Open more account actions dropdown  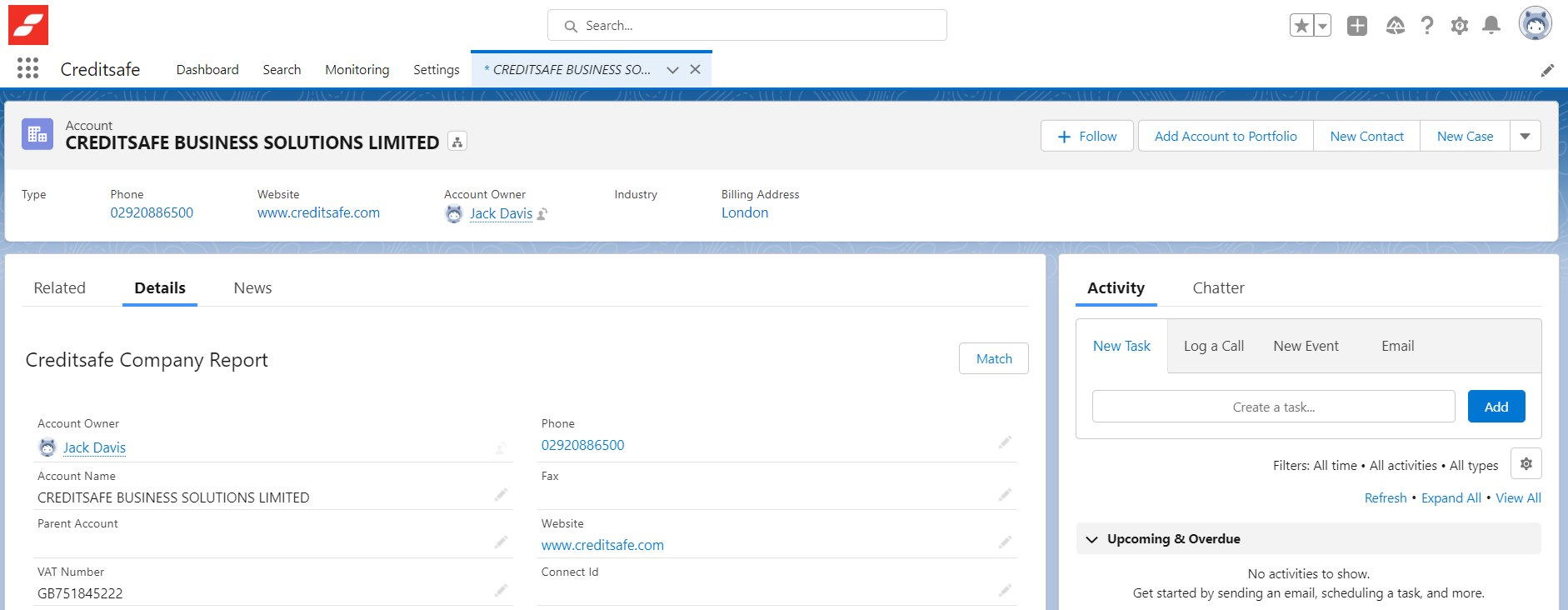1525,136
